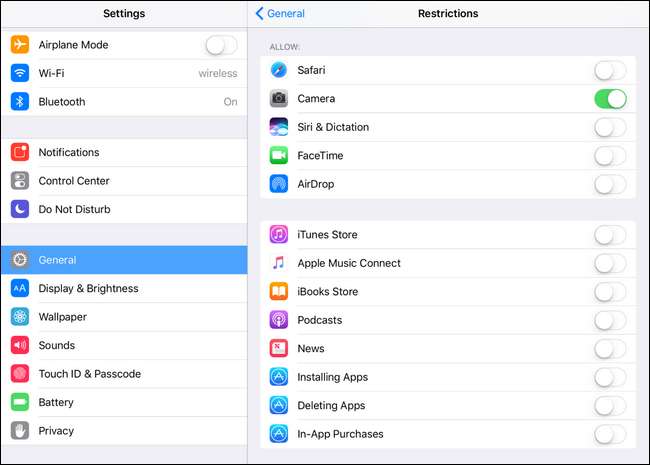Tap the iBooks Store icon
The width and height of the screenshot is (650, 465).
click(279, 292)
